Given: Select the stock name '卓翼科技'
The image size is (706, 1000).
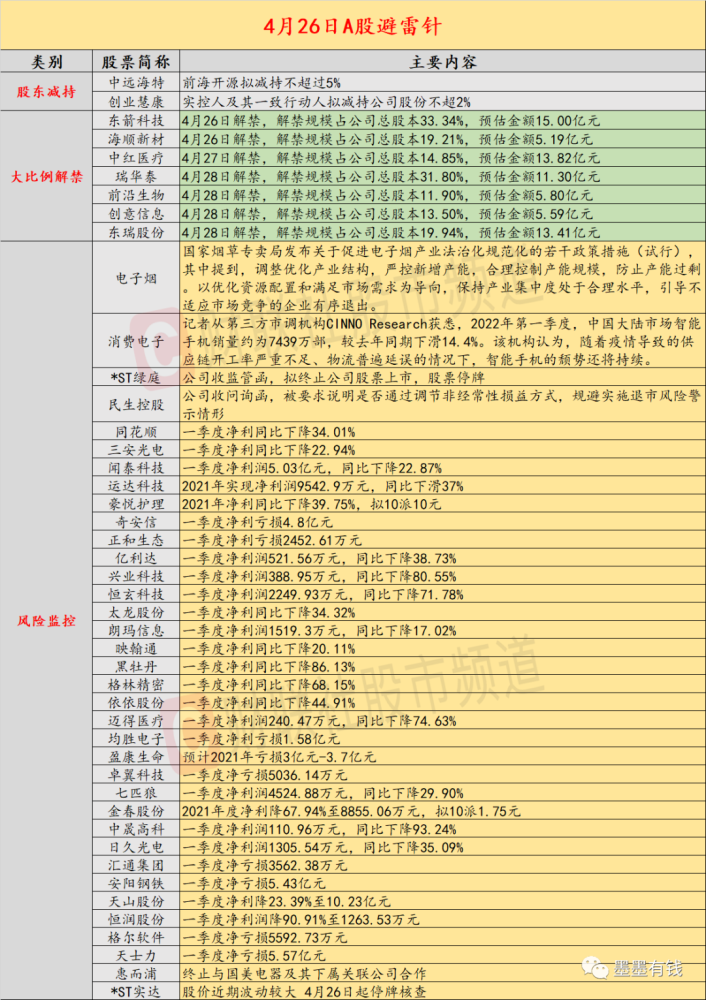Looking at the screenshot, I should coord(136,775).
